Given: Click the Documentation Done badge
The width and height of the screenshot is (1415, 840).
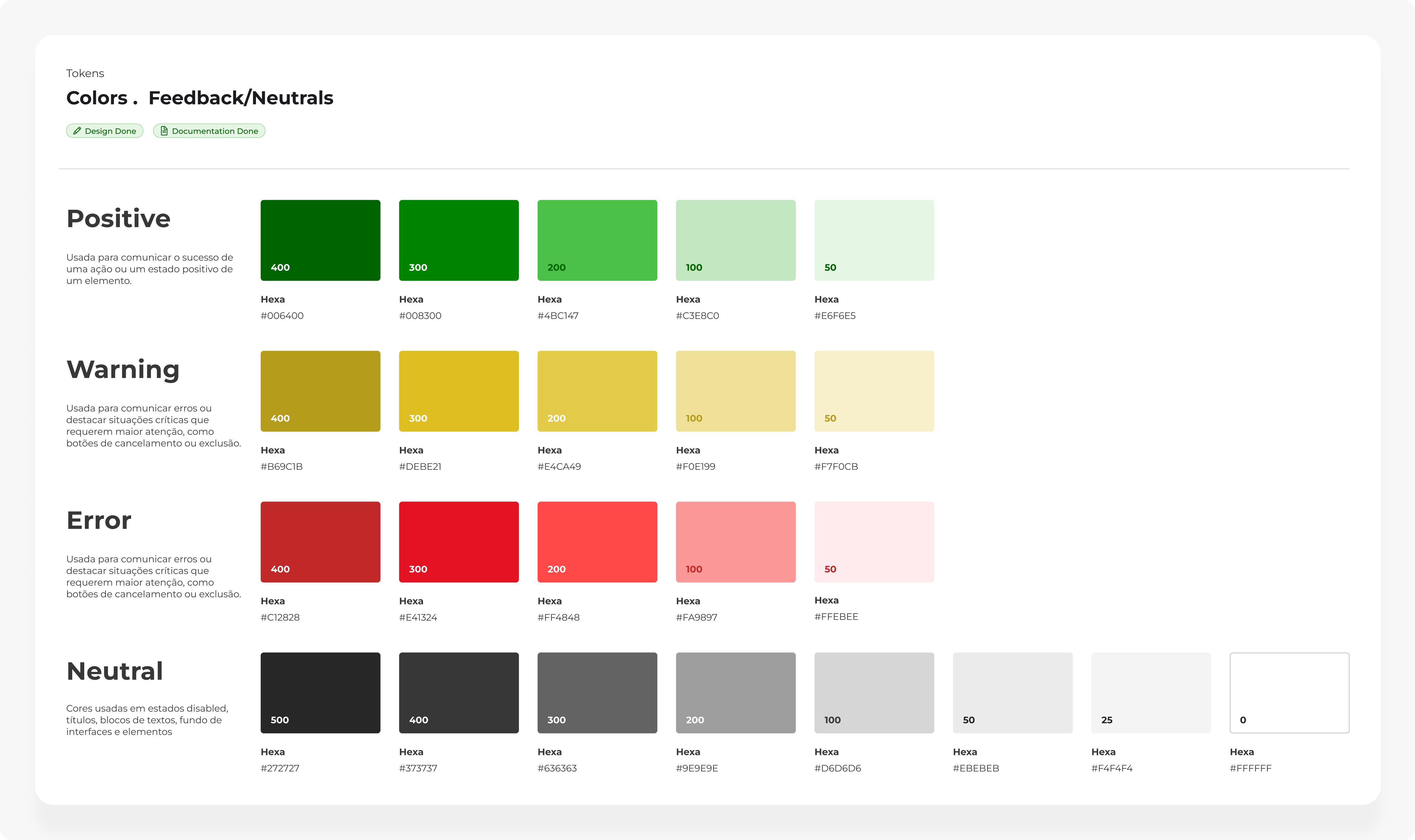Looking at the screenshot, I should 209,130.
